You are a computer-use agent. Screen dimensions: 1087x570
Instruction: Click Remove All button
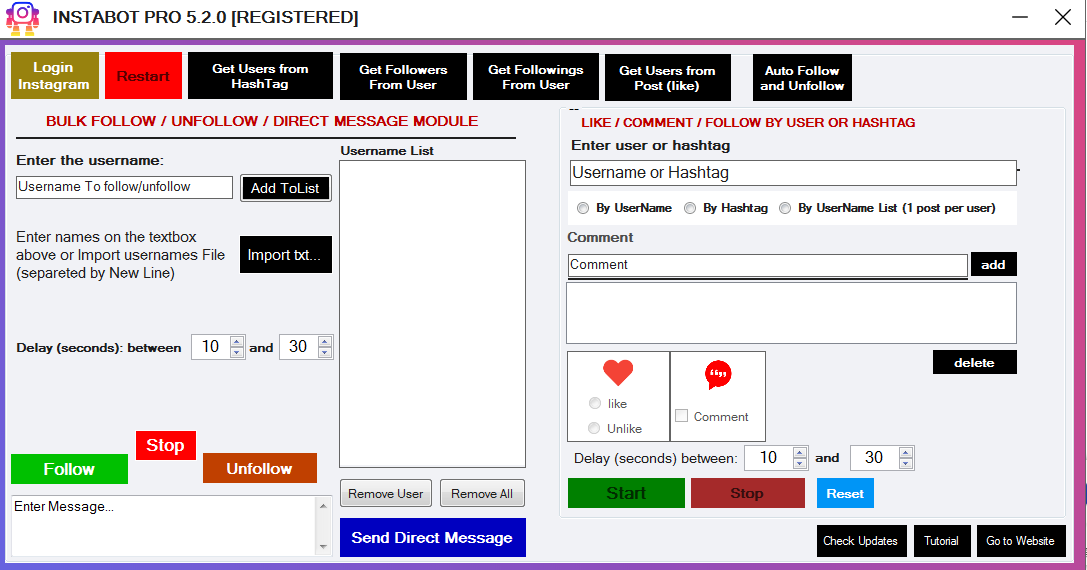point(482,494)
